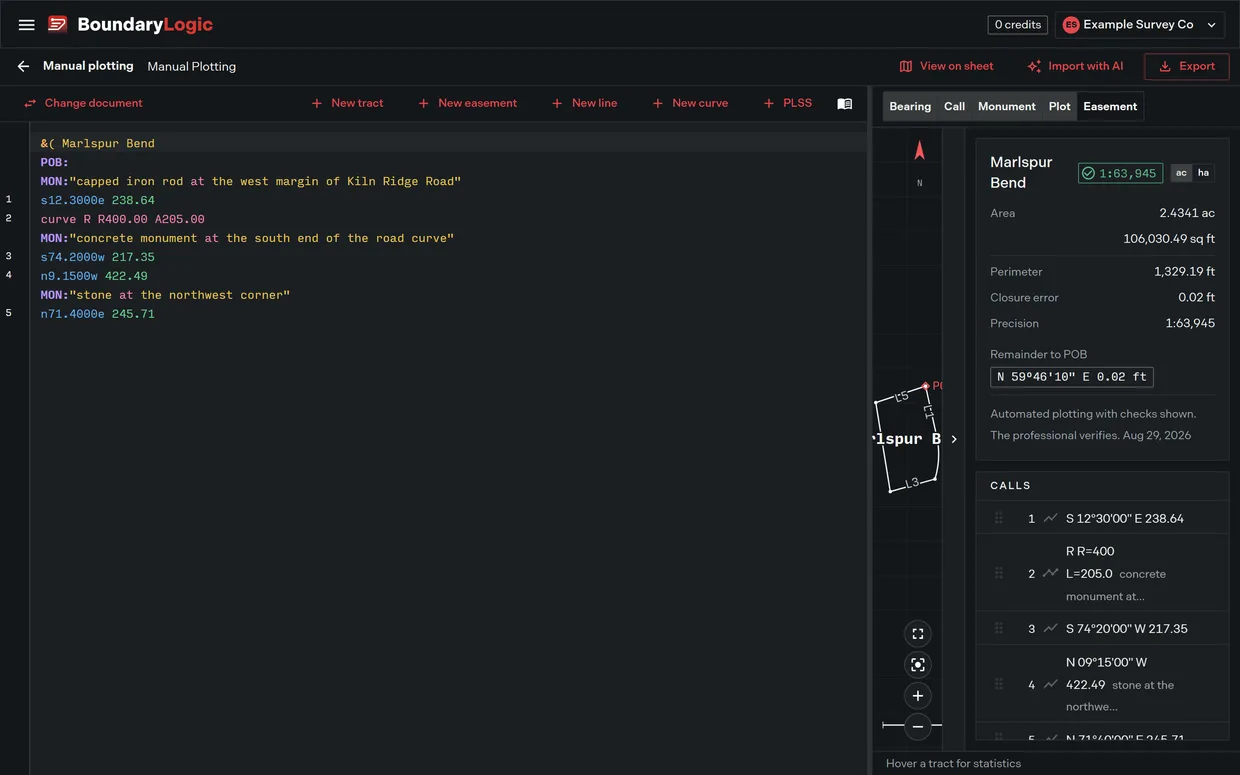Click the Manual plotting breadcrumb title
This screenshot has width=1240, height=775.
point(88,66)
